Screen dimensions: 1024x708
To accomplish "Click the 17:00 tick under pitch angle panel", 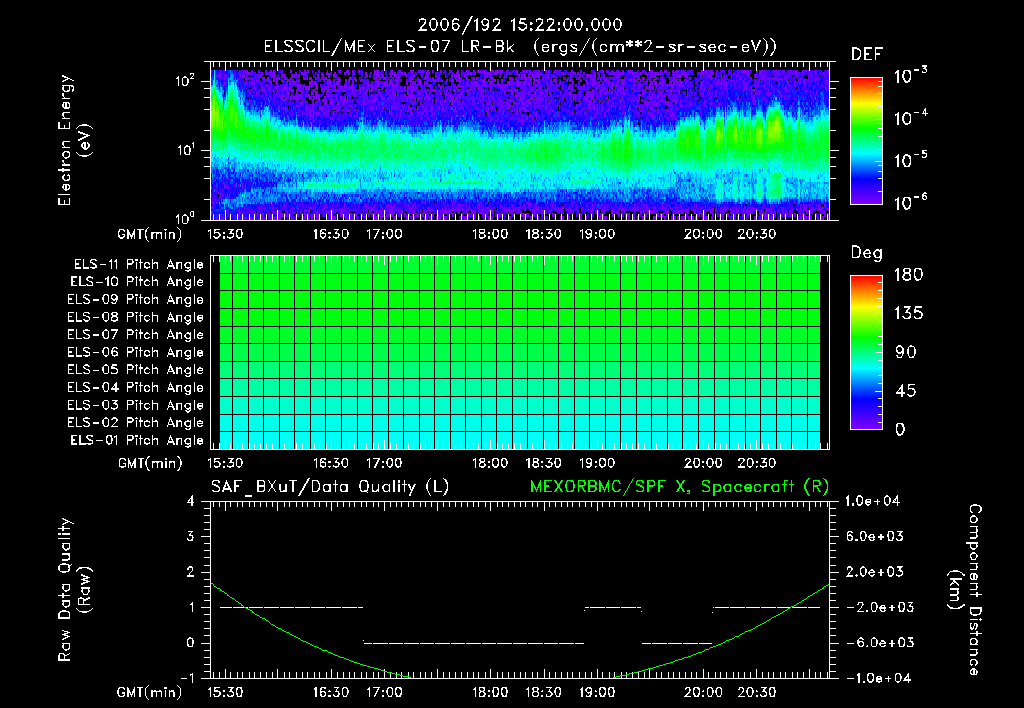I will tap(384, 463).
